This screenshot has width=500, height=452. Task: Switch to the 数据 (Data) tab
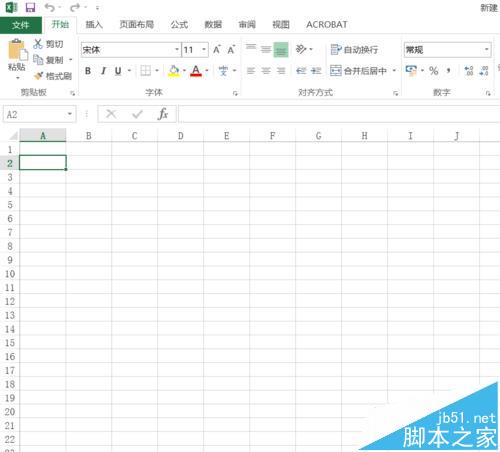click(x=213, y=24)
